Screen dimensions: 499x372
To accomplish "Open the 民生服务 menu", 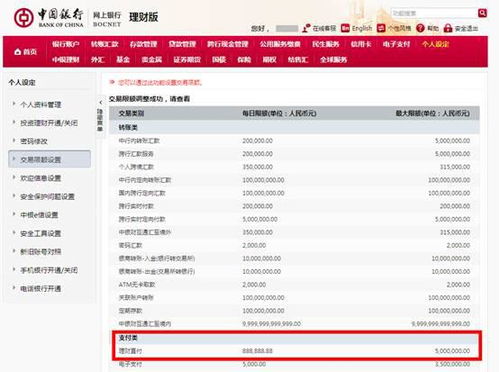I will tap(325, 44).
